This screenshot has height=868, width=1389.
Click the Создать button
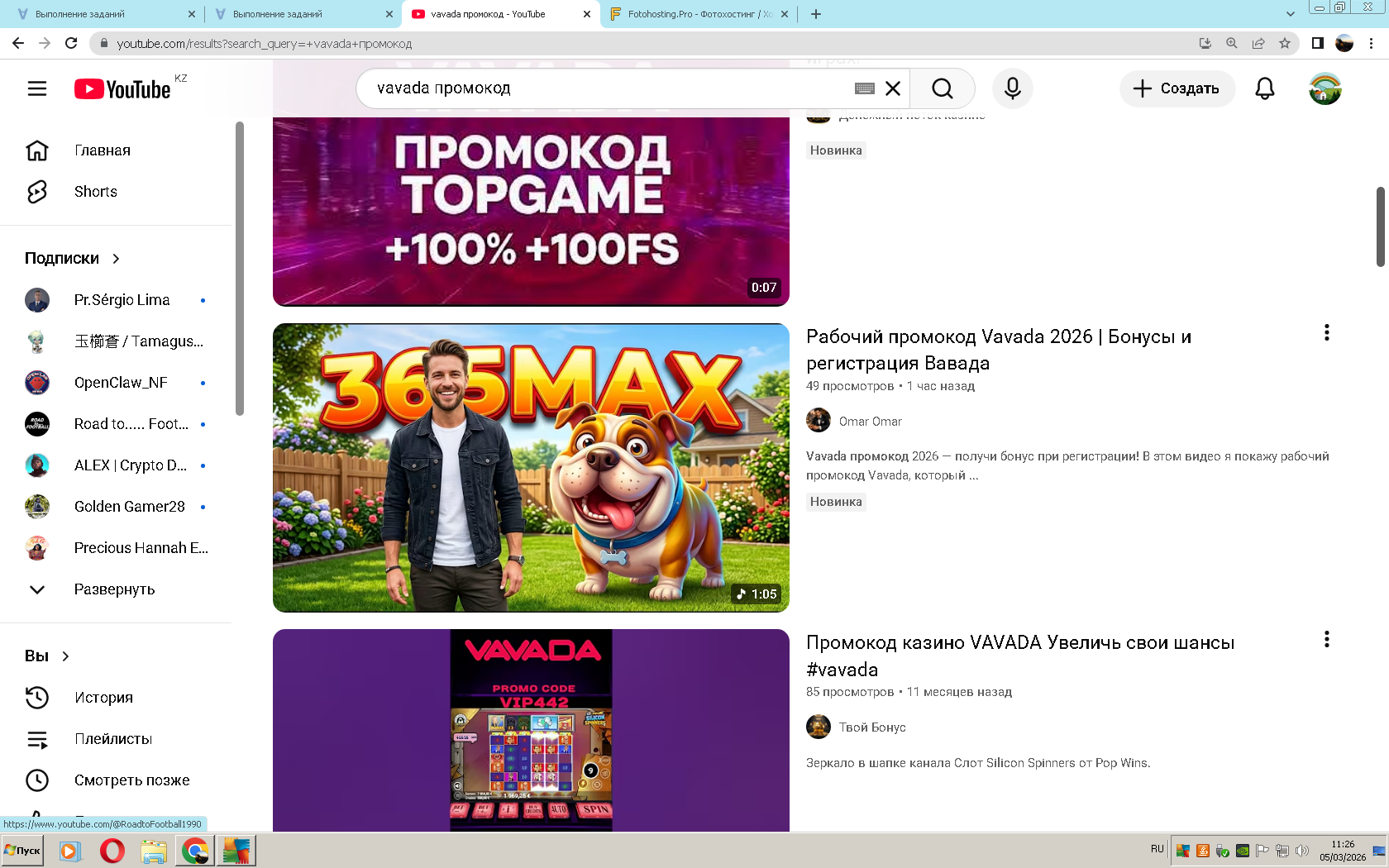click(1177, 88)
